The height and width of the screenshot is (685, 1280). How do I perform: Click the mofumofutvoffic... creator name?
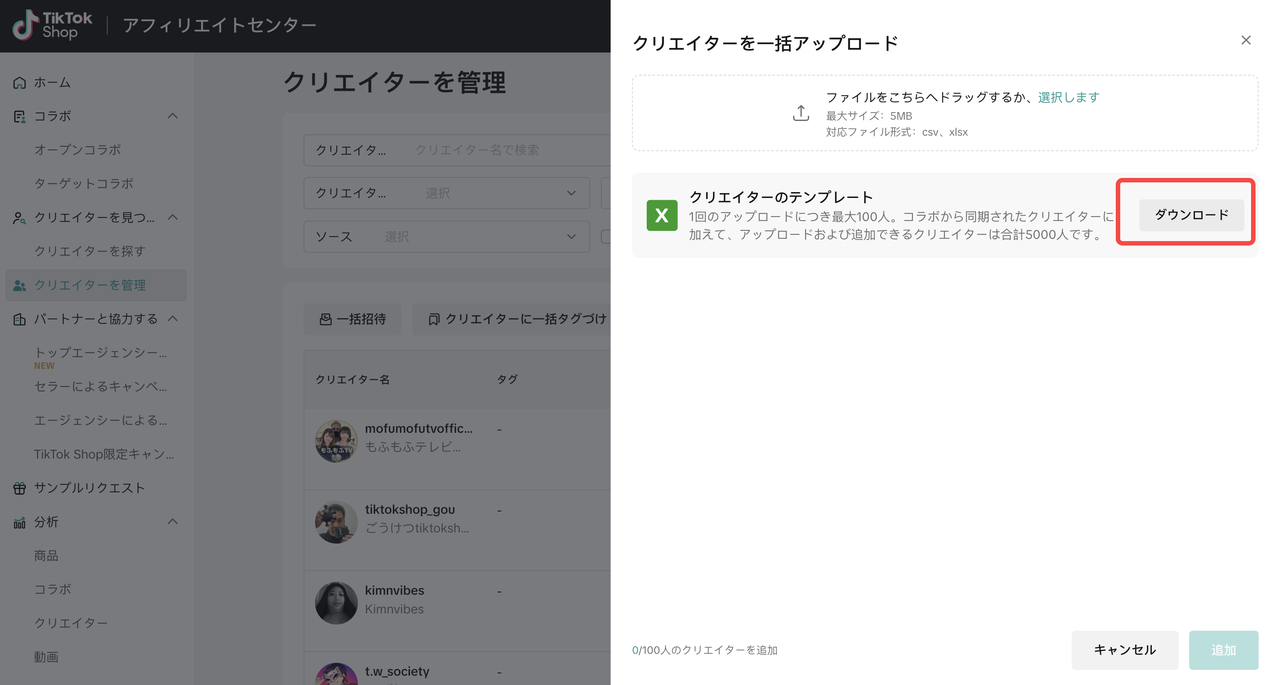click(x=419, y=428)
